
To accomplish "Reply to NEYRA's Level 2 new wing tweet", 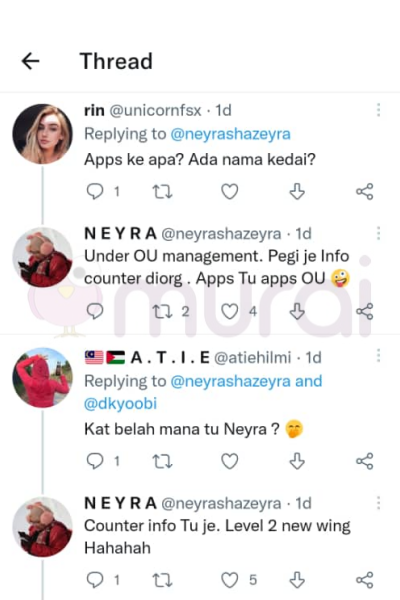I will pos(95,580).
